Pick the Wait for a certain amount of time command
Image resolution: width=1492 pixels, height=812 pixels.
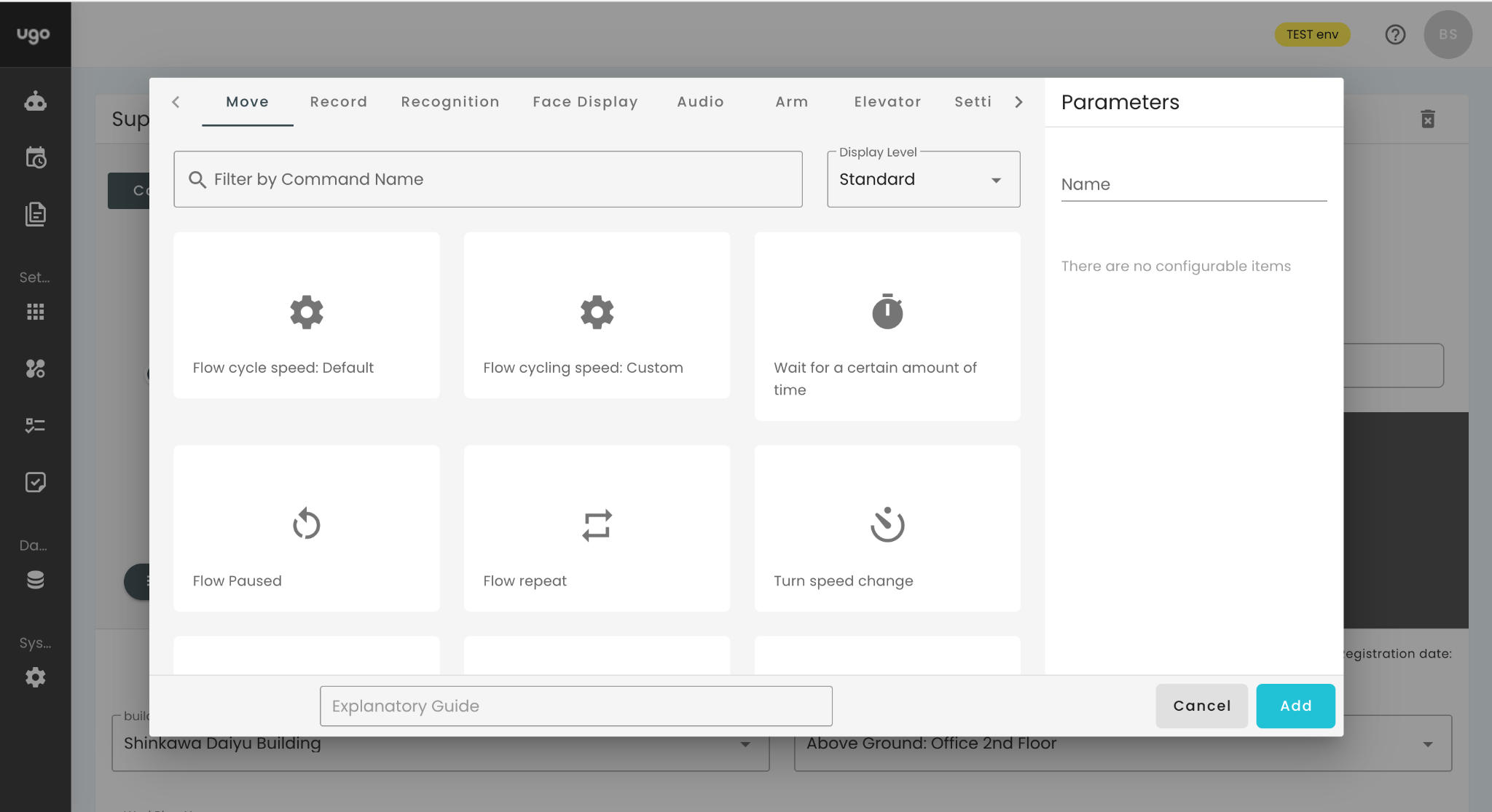click(x=886, y=326)
